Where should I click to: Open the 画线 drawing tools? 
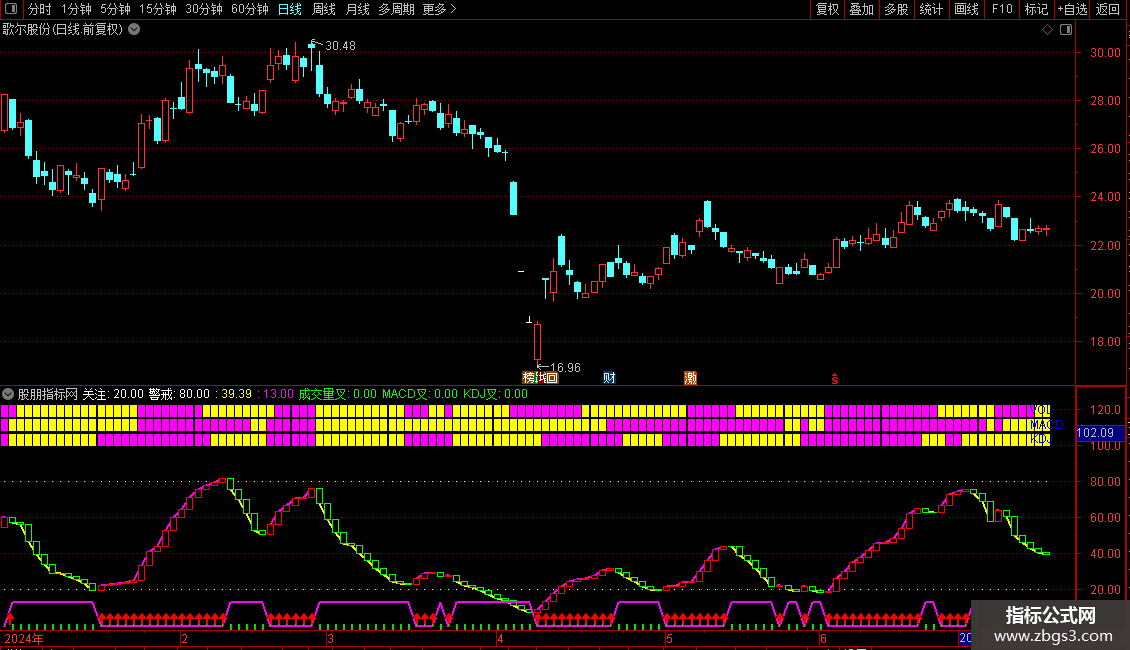[x=966, y=9]
